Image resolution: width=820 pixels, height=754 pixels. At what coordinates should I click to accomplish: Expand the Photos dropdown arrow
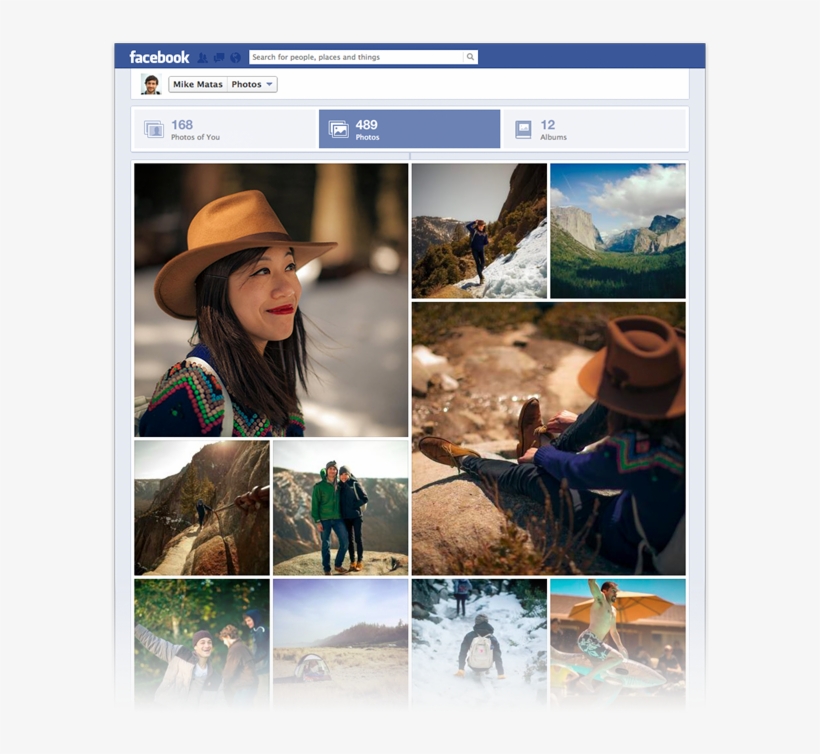(269, 85)
